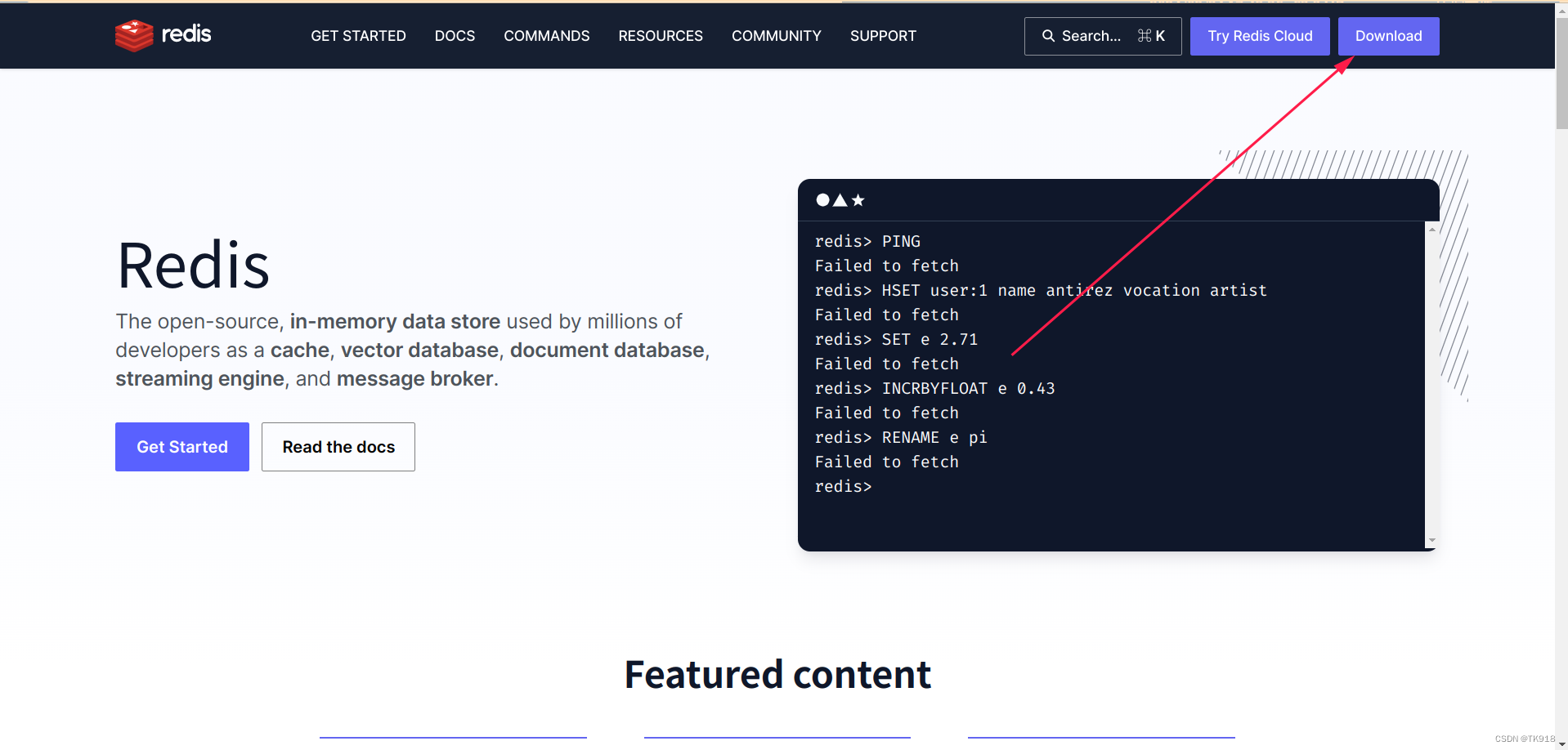
Task: Click the 'vector database' bold text
Action: coord(419,350)
